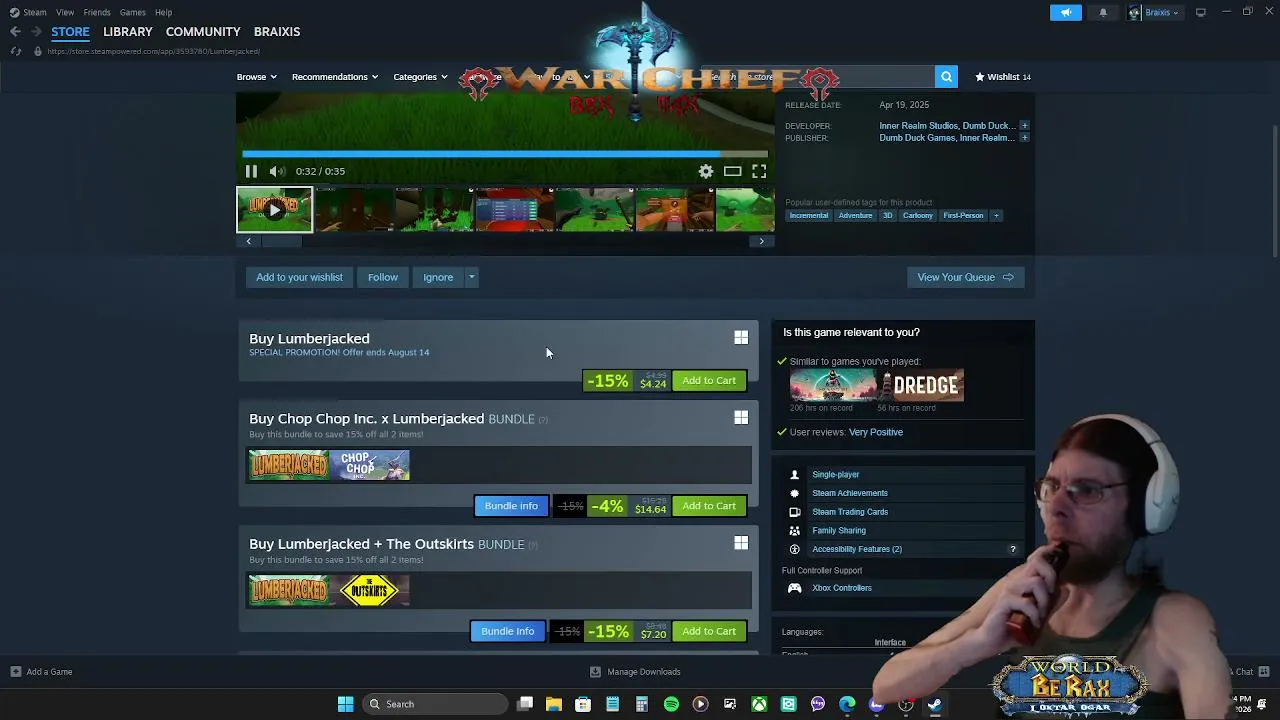Open the Single-player feature link

pos(836,475)
